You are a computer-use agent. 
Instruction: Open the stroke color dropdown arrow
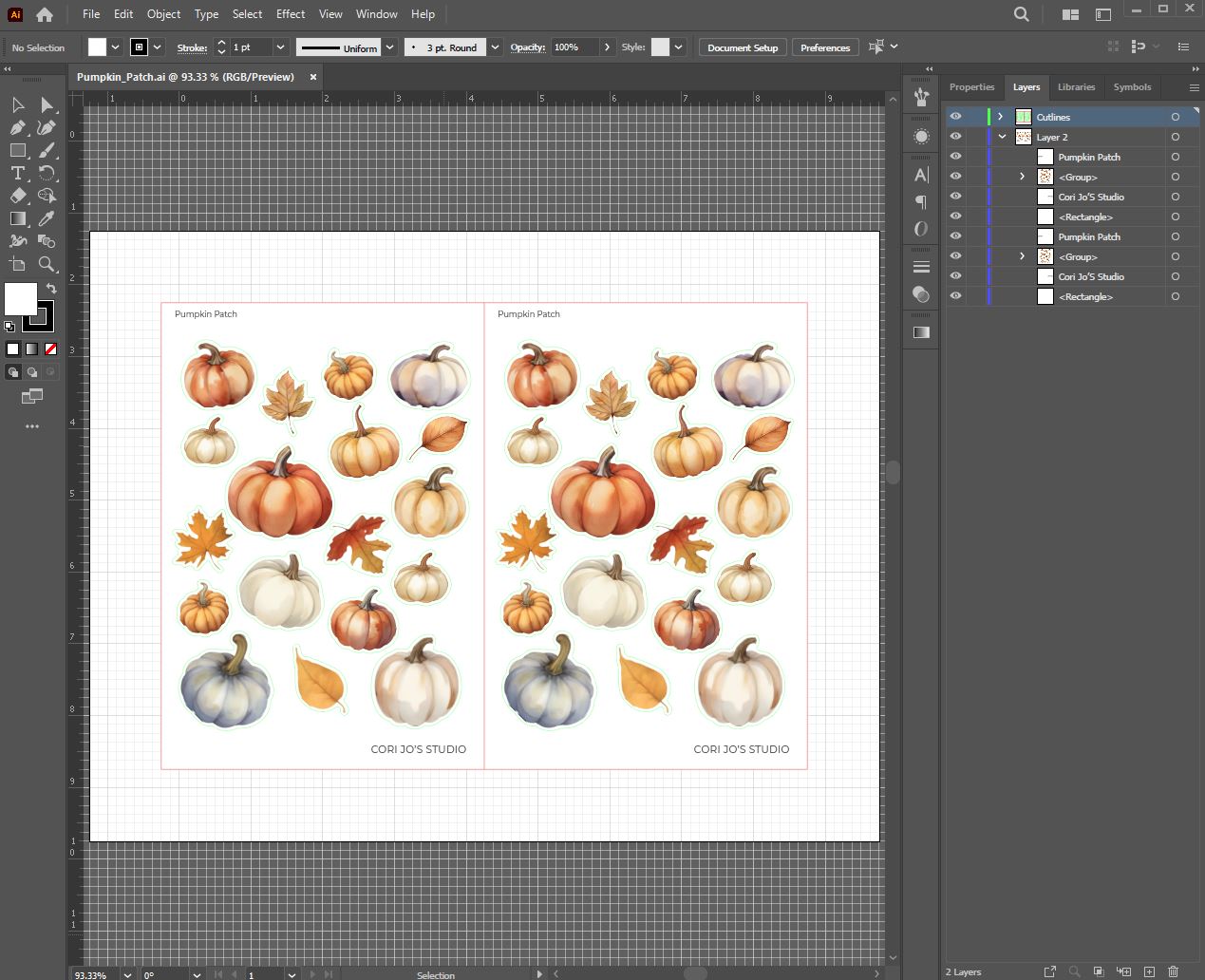[x=158, y=47]
